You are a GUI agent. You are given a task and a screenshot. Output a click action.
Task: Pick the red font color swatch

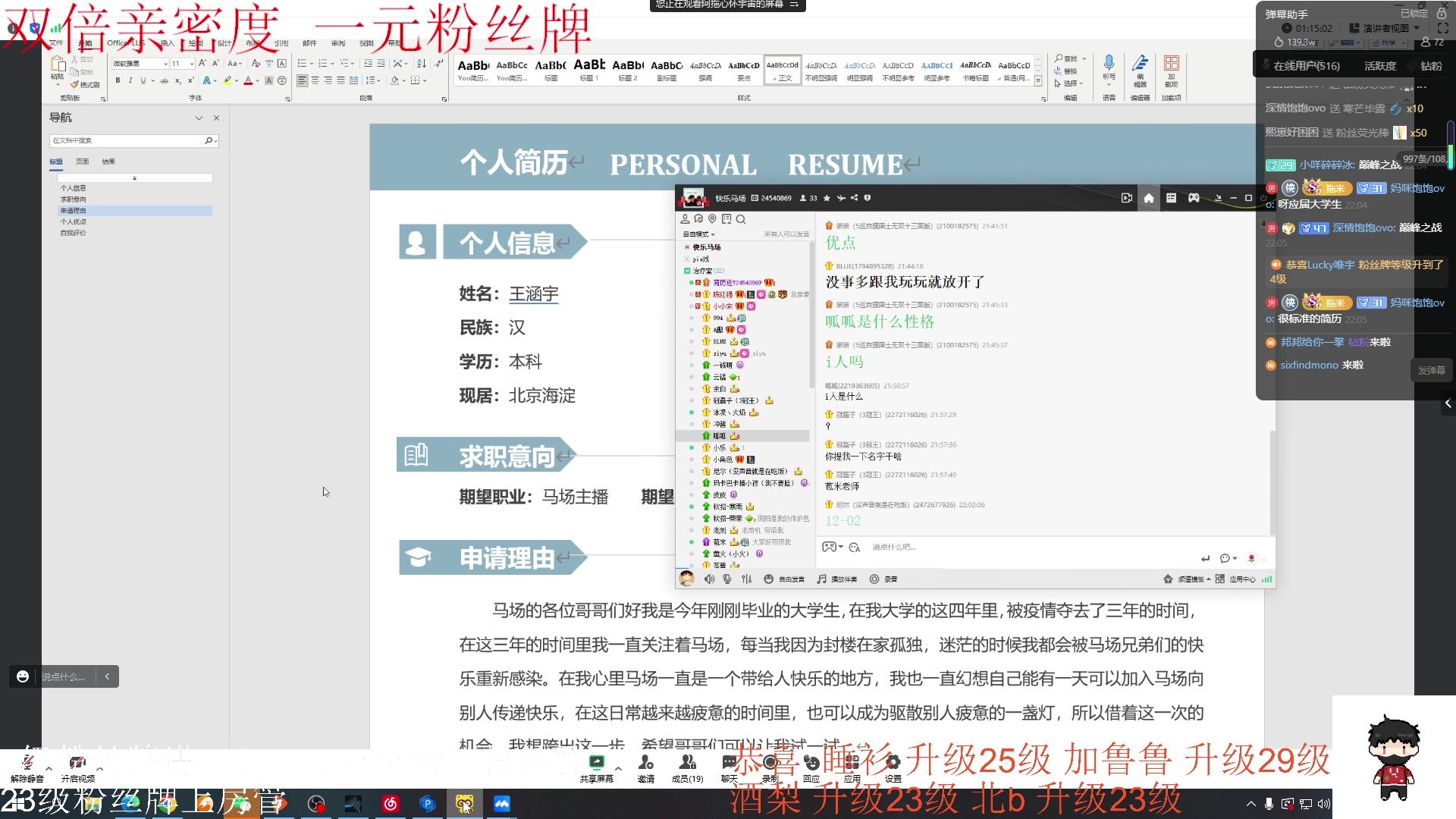pyautogui.click(x=248, y=81)
